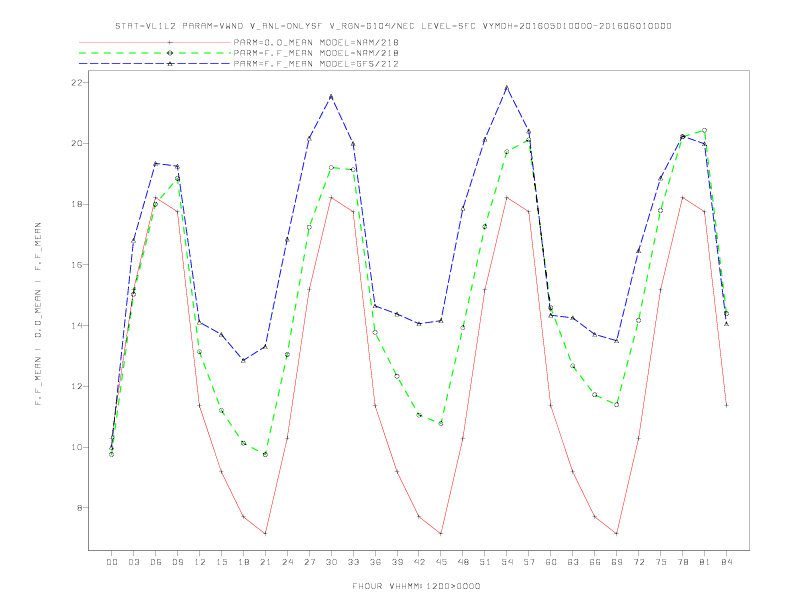Click the red solid legend line sample
792x612 pixels.
point(155,42)
